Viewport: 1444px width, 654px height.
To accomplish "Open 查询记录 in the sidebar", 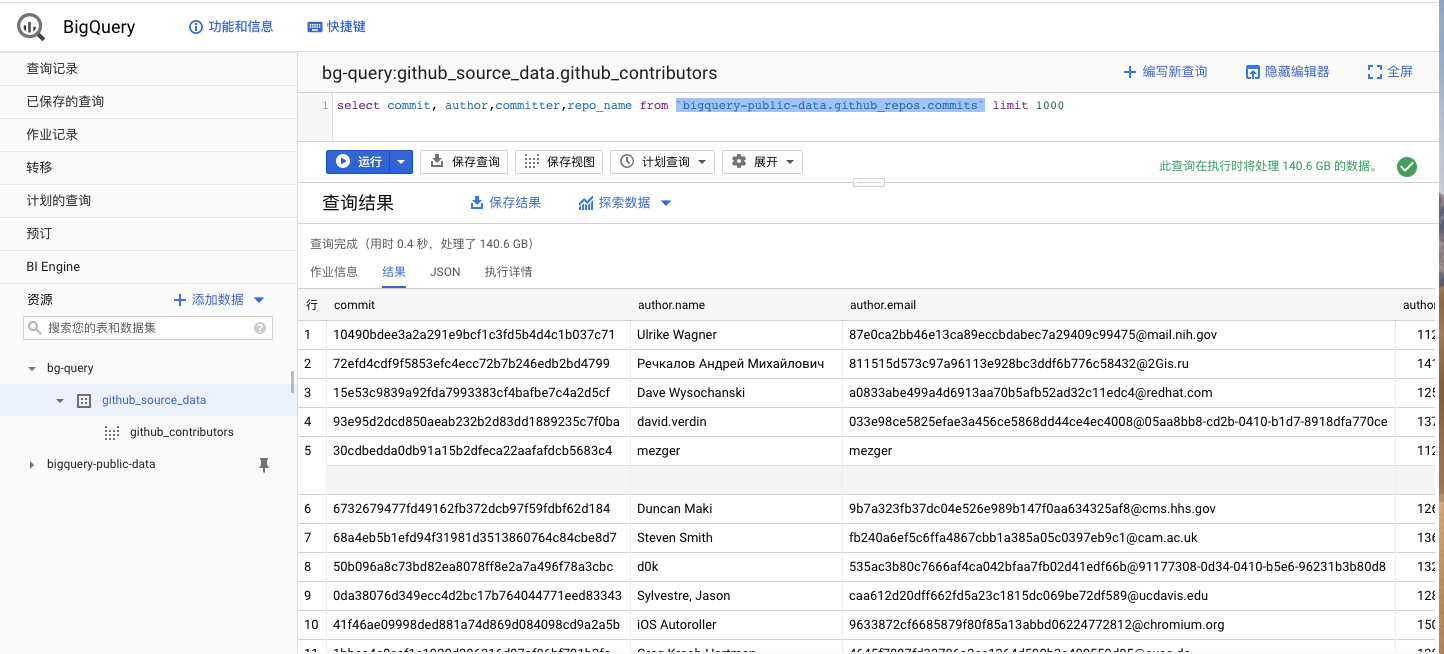I will click(52, 69).
